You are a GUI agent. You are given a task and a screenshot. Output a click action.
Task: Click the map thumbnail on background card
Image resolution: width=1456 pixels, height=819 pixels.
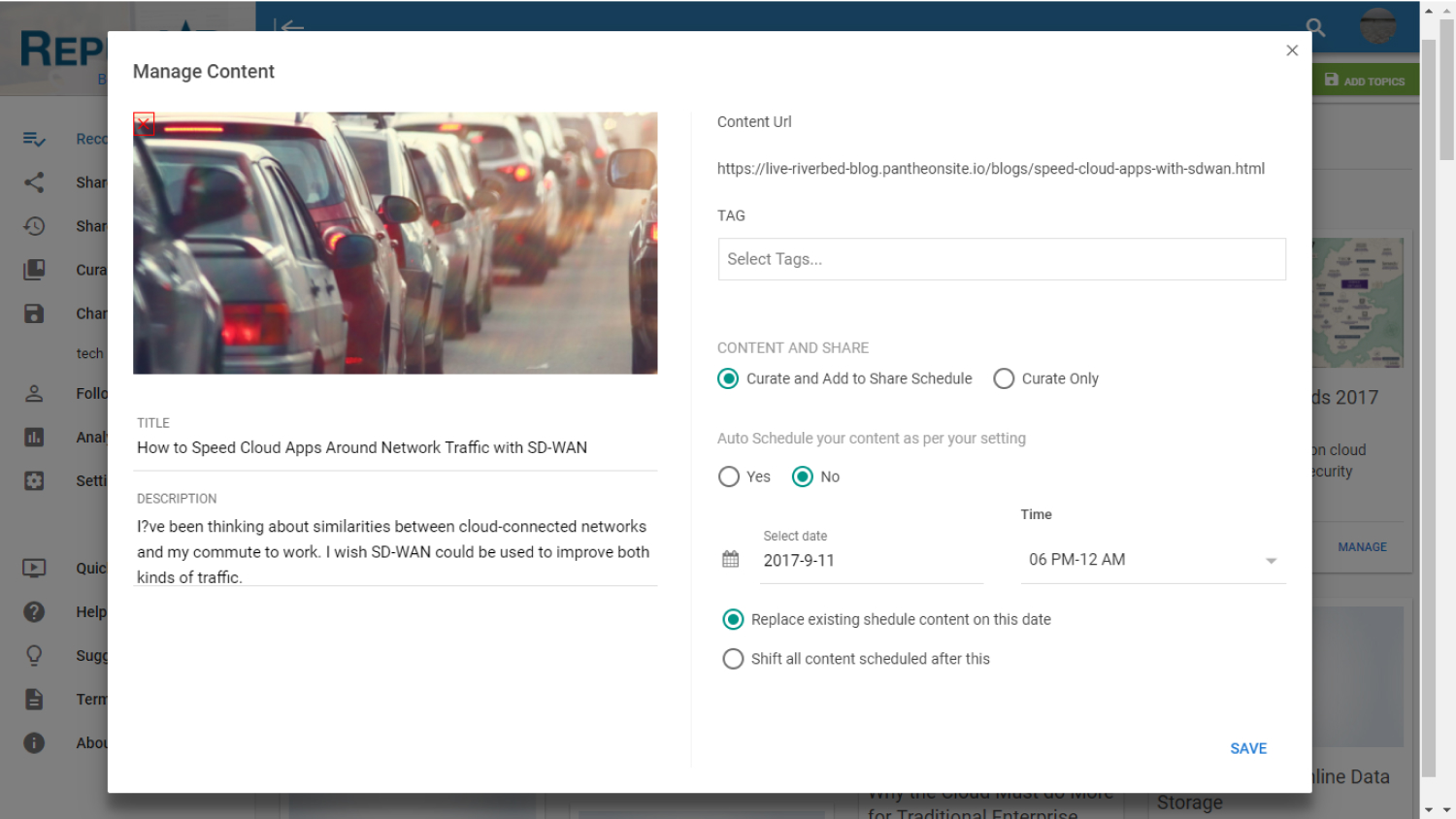[x=1358, y=303]
